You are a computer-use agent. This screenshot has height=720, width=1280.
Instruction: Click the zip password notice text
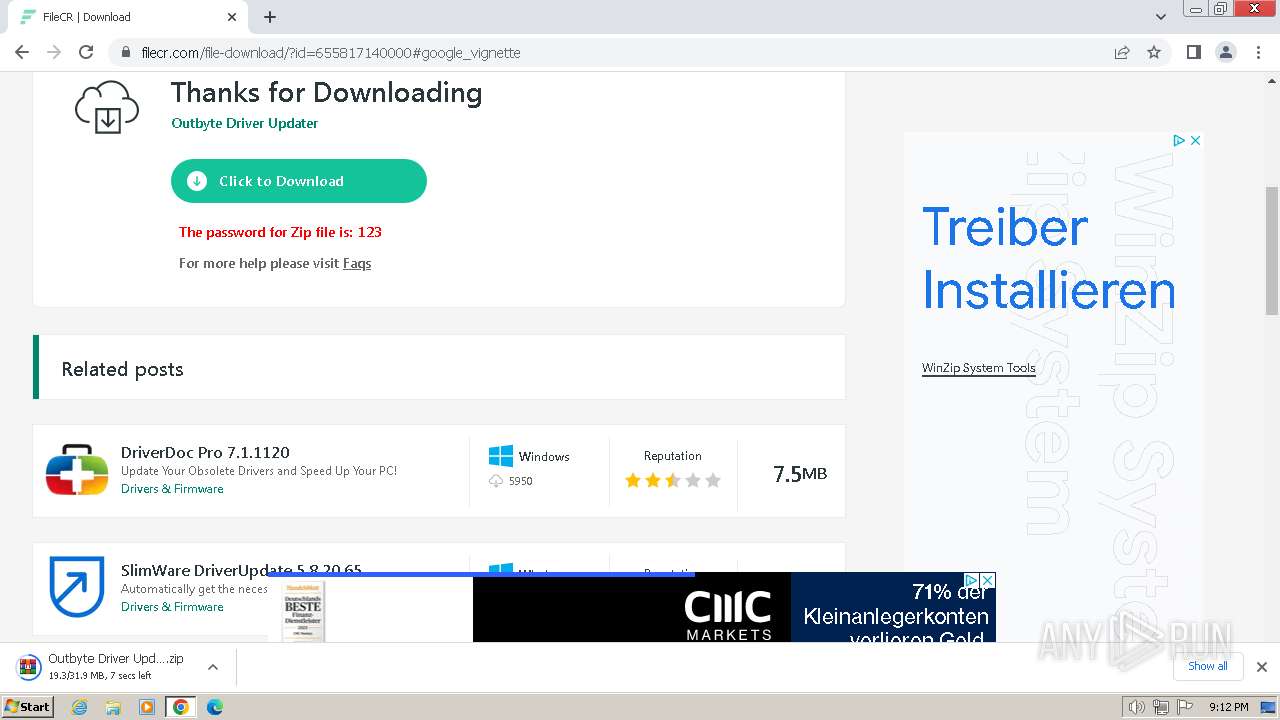[280, 232]
